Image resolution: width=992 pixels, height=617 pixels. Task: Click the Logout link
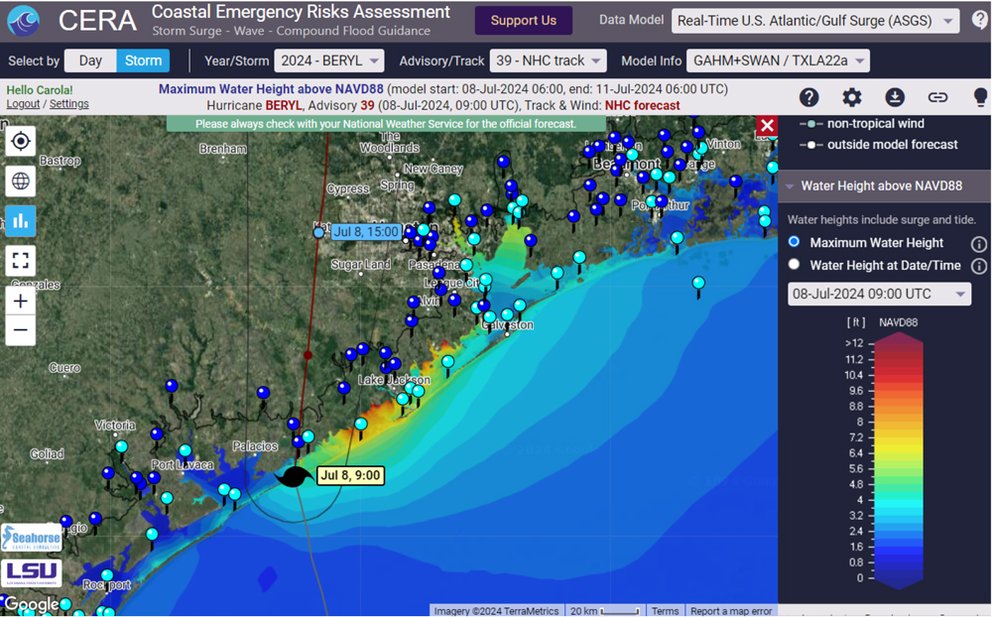tap(23, 104)
